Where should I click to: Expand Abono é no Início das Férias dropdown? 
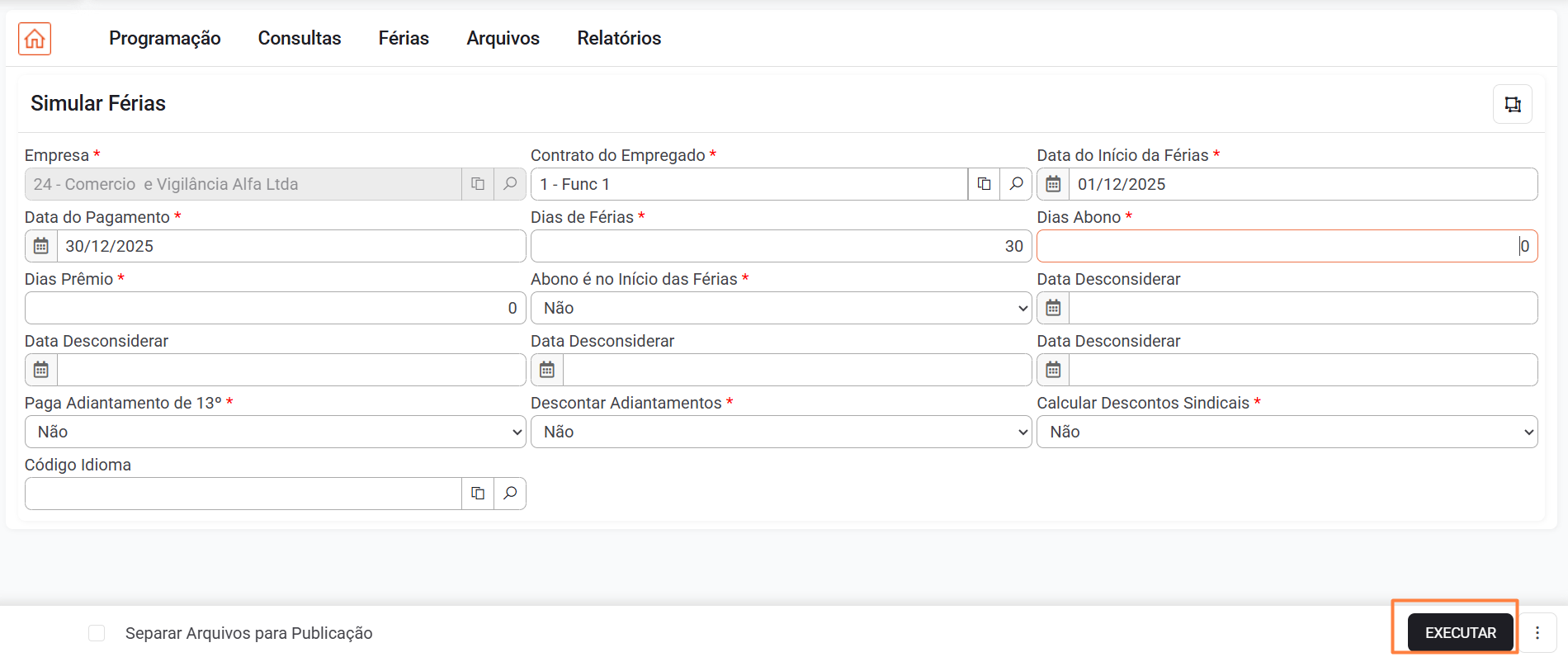(780, 308)
